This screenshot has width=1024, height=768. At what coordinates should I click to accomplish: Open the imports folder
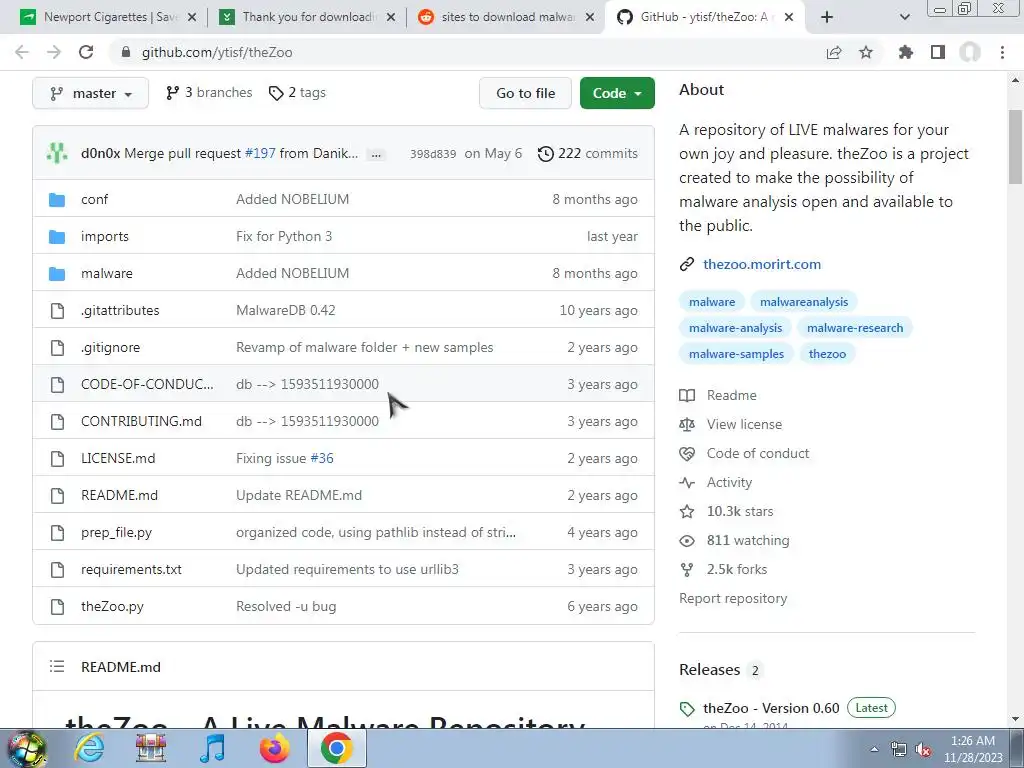[104, 236]
